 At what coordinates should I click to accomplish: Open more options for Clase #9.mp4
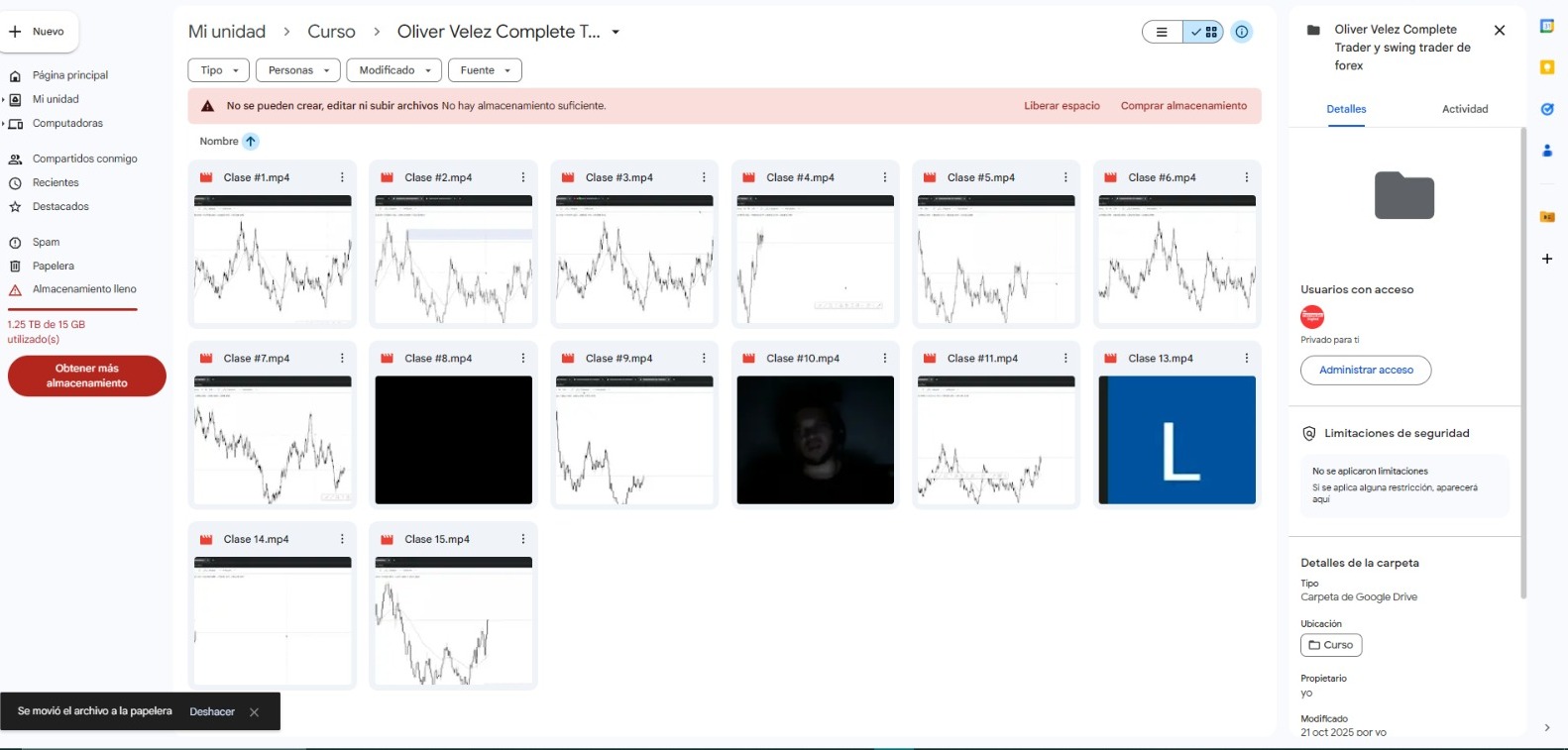(x=704, y=358)
